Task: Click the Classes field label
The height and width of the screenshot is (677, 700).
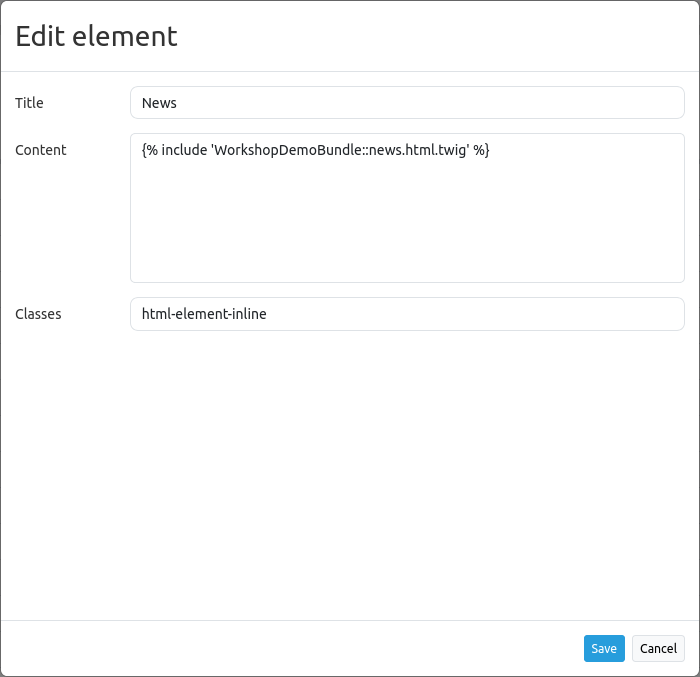Action: click(x=38, y=314)
